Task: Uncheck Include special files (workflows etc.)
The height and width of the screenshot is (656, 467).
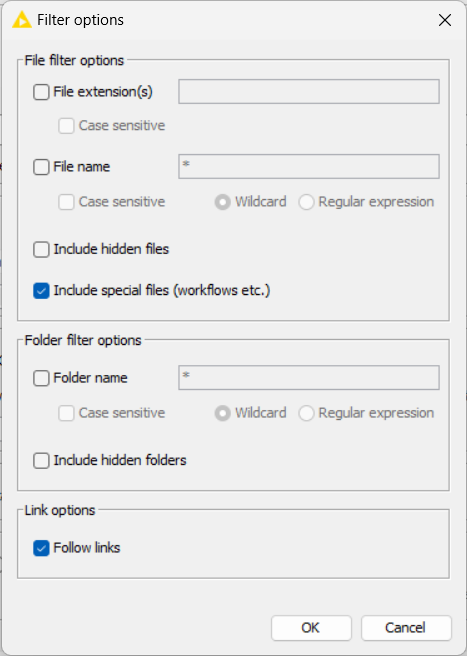Action: (41, 291)
